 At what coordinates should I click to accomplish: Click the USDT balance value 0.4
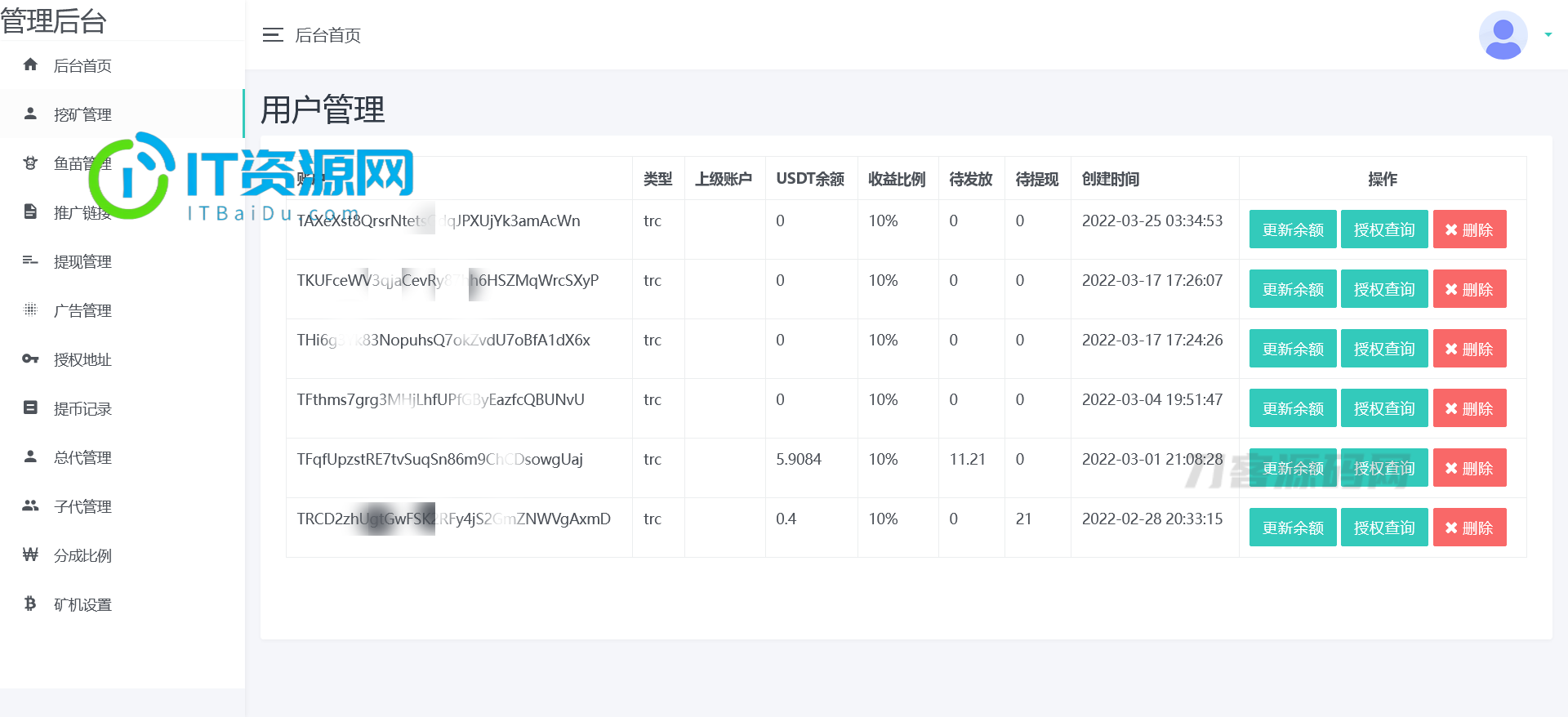tap(786, 519)
